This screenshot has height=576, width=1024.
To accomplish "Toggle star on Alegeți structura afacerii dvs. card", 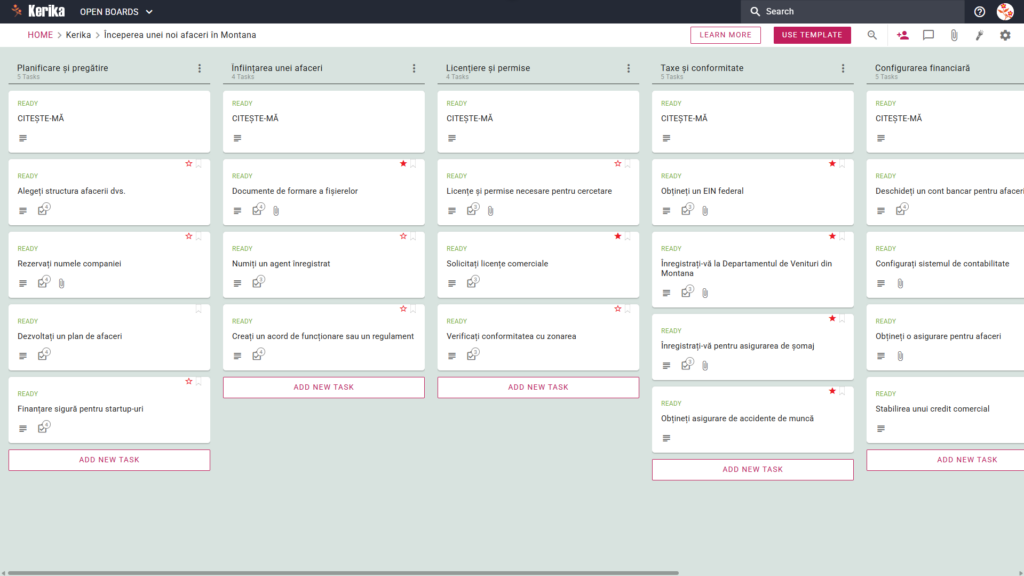I will click(189, 164).
